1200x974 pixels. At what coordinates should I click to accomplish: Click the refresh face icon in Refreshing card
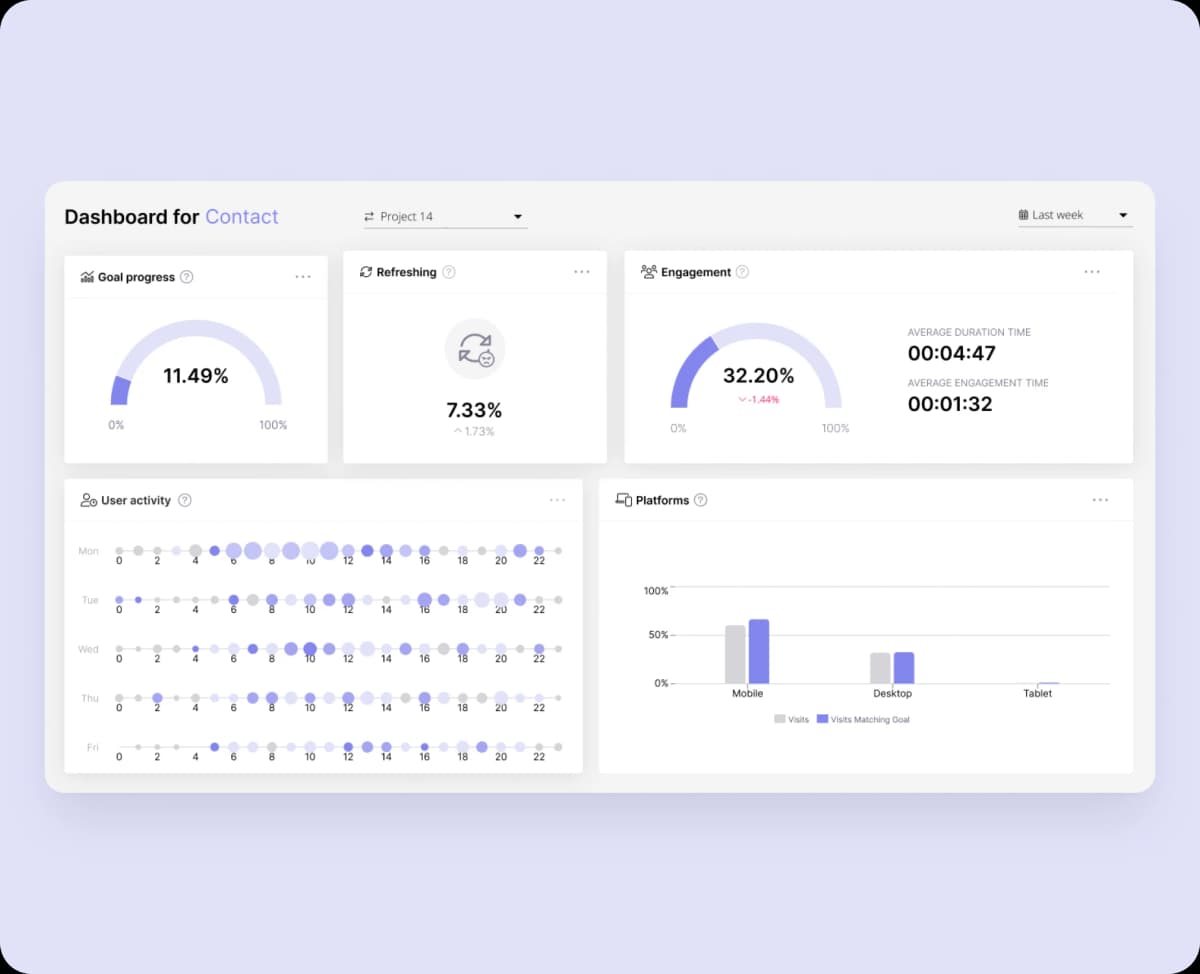tap(475, 349)
